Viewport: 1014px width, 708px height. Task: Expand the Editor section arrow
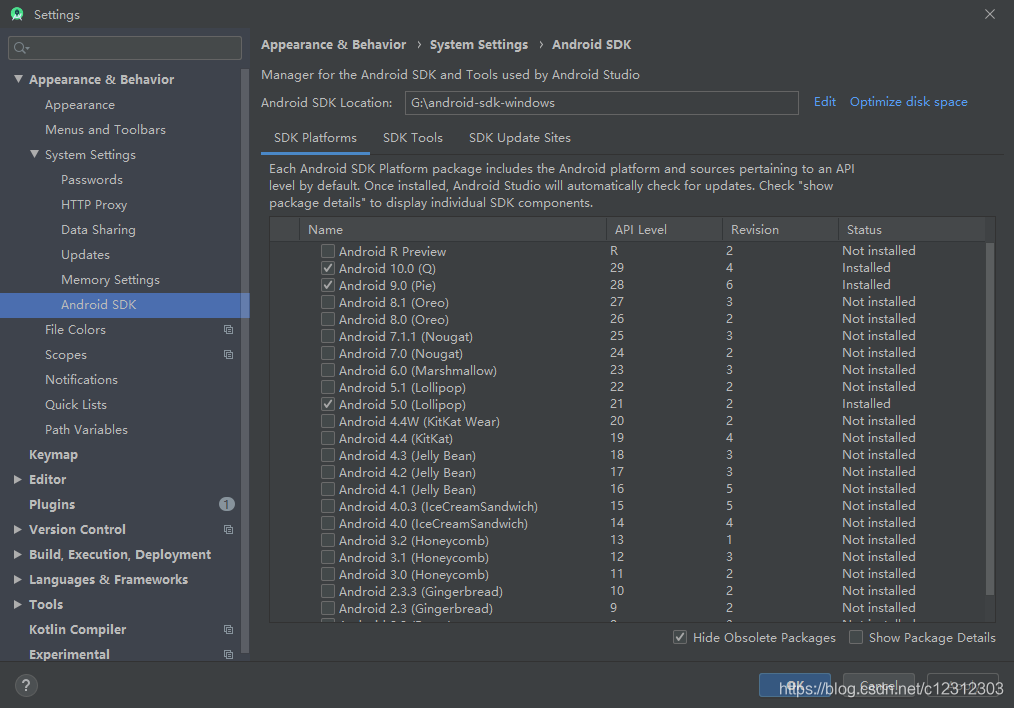[x=18, y=479]
